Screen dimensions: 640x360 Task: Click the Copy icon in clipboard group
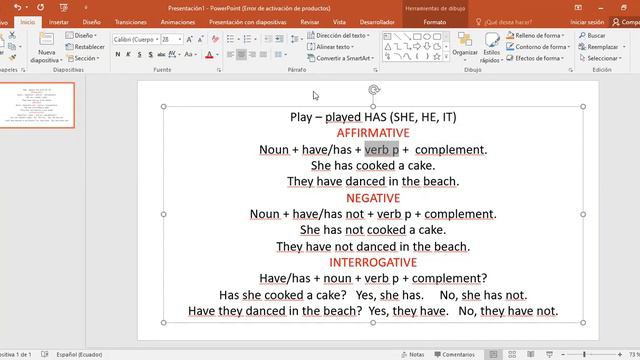[x=12, y=47]
